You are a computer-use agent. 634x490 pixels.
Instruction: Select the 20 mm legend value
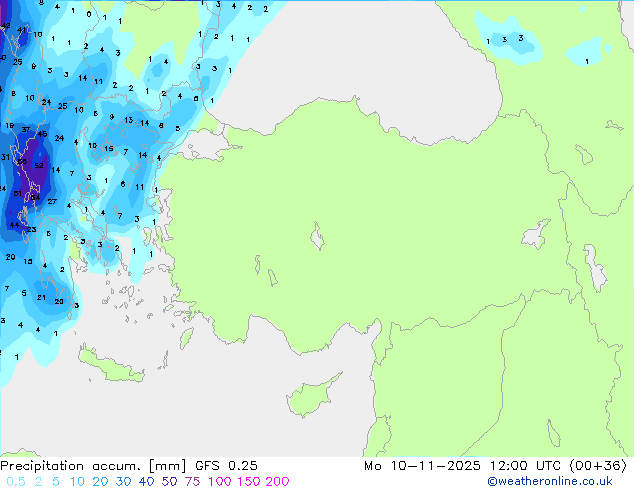tap(100, 481)
